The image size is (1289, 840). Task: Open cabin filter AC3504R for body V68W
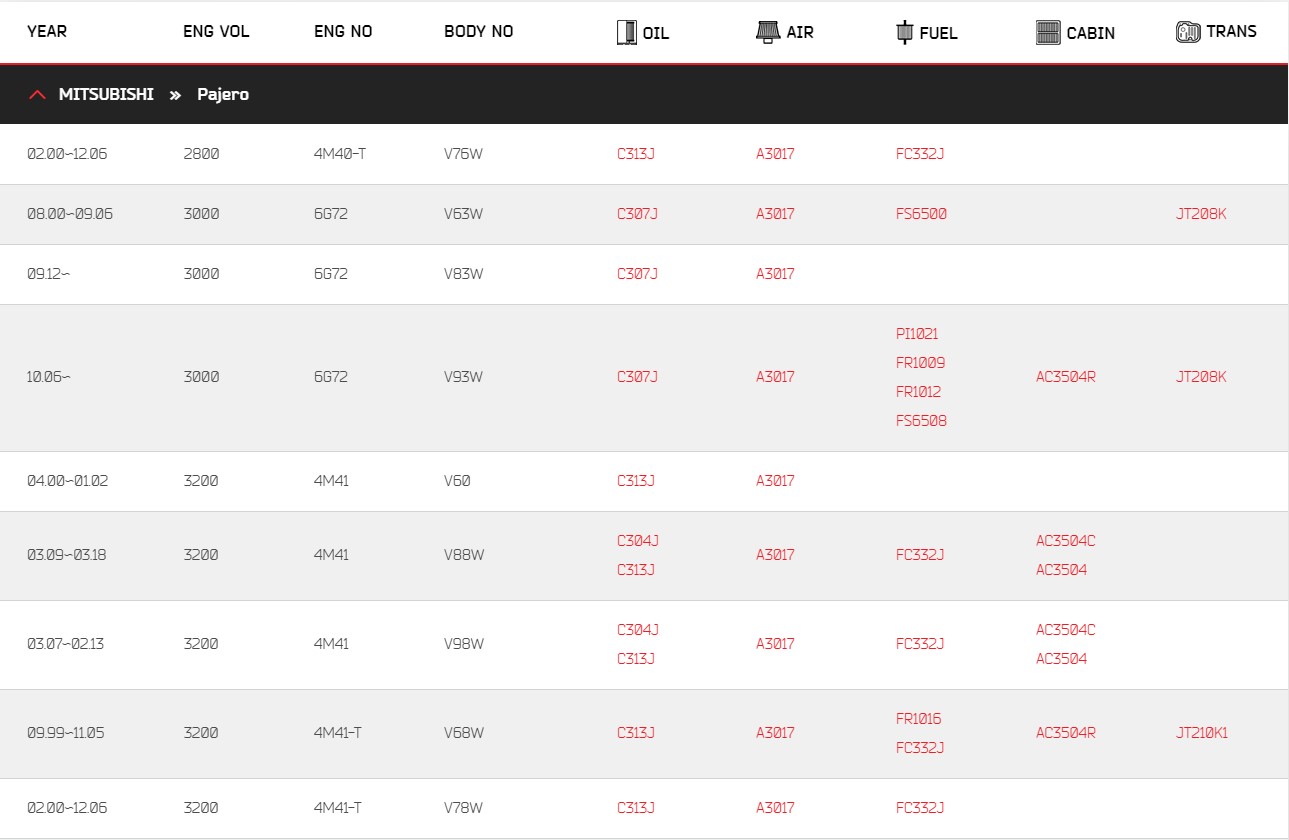1066,733
